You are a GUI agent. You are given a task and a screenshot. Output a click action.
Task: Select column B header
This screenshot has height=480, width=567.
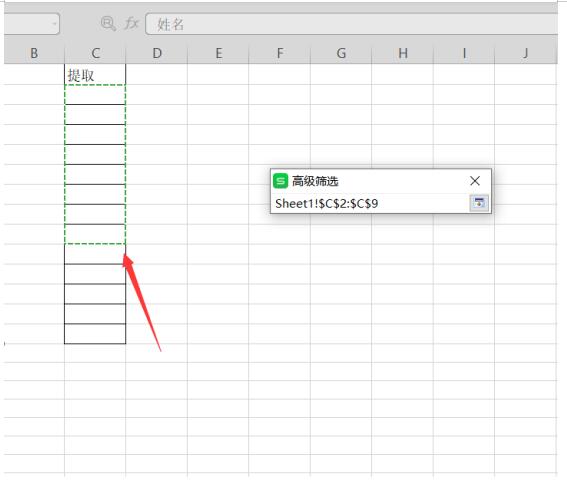pyautogui.click(x=34, y=53)
